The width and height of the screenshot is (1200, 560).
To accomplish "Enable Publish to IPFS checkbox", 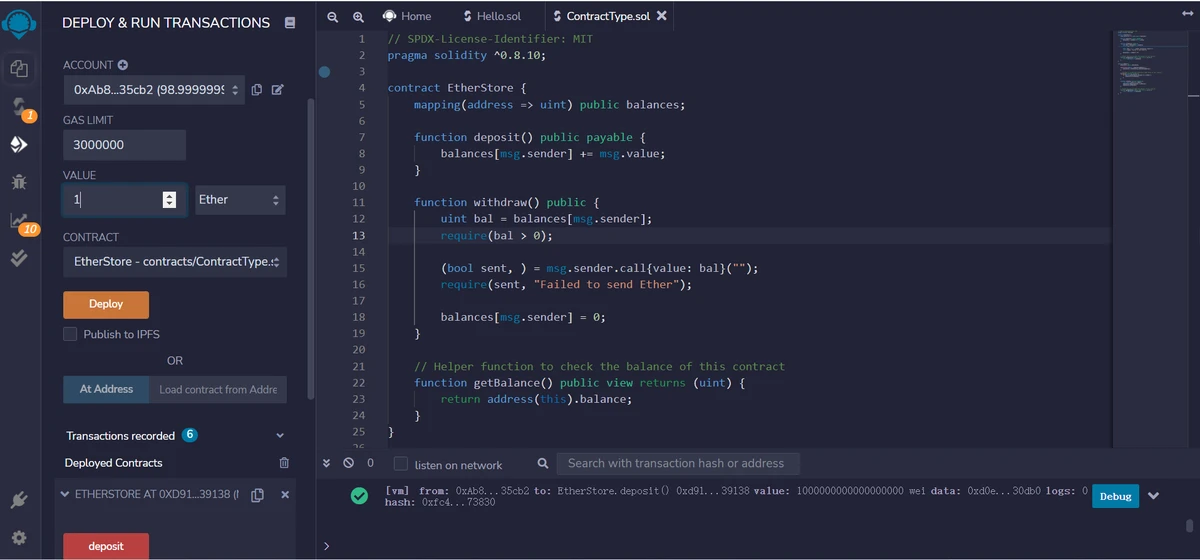I will 70,334.
